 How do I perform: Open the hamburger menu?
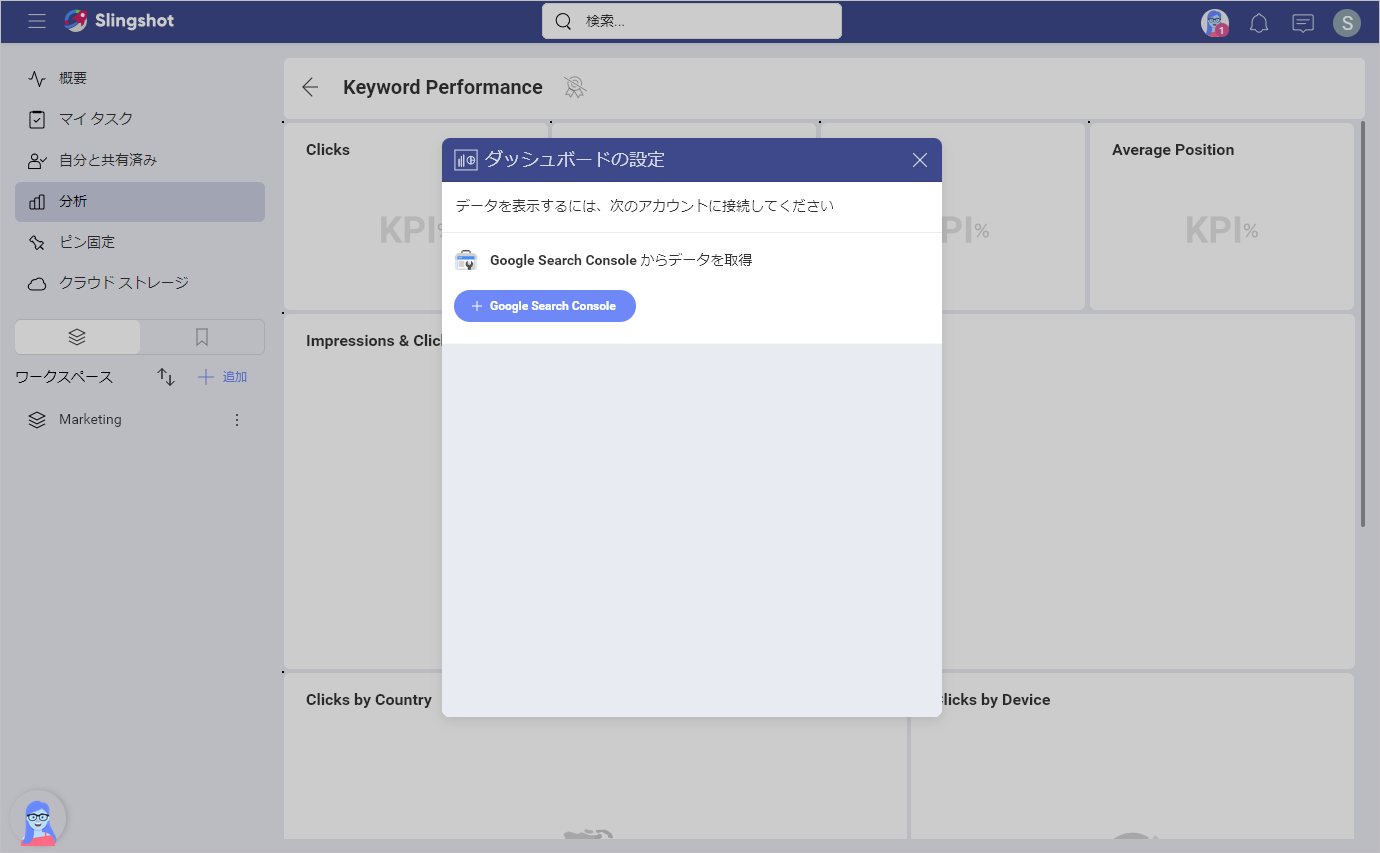(37, 21)
